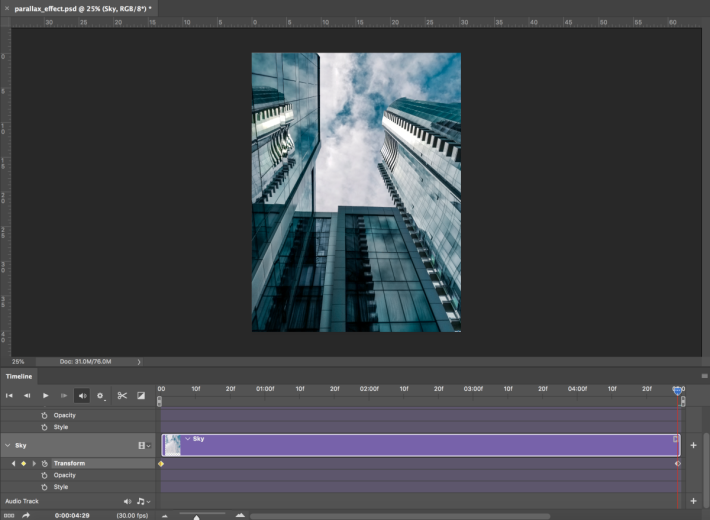Screen dimensions: 710x520
Task: Click the 01:00f mark on time ruler
Action: pyautogui.click(x=265, y=389)
